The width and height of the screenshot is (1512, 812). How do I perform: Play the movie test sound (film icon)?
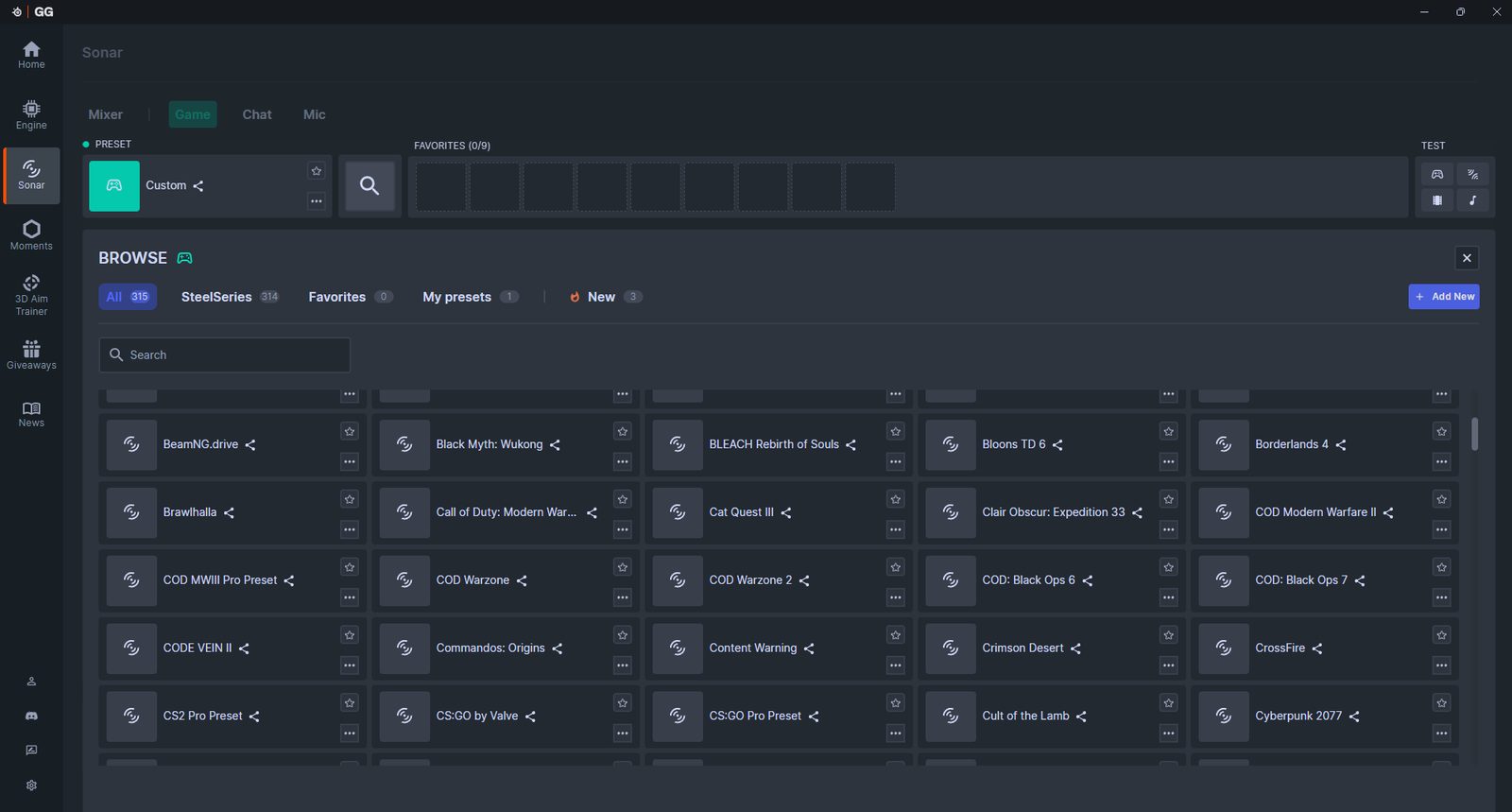pyautogui.click(x=1437, y=200)
